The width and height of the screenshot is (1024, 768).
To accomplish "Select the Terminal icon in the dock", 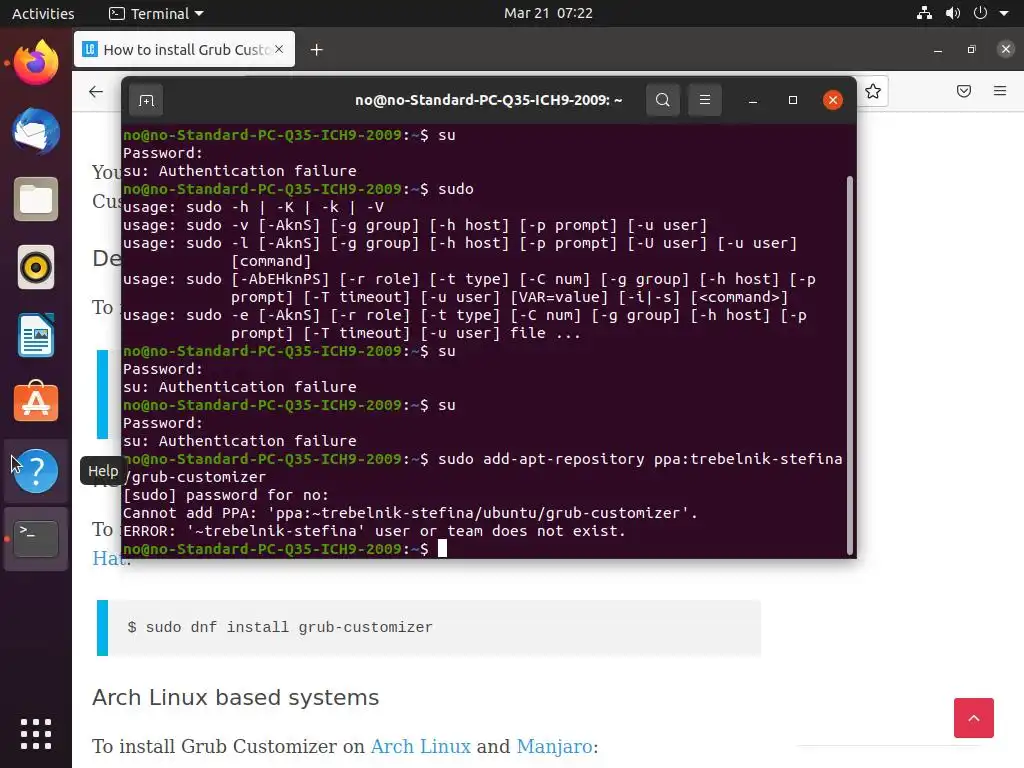I will pos(36,539).
